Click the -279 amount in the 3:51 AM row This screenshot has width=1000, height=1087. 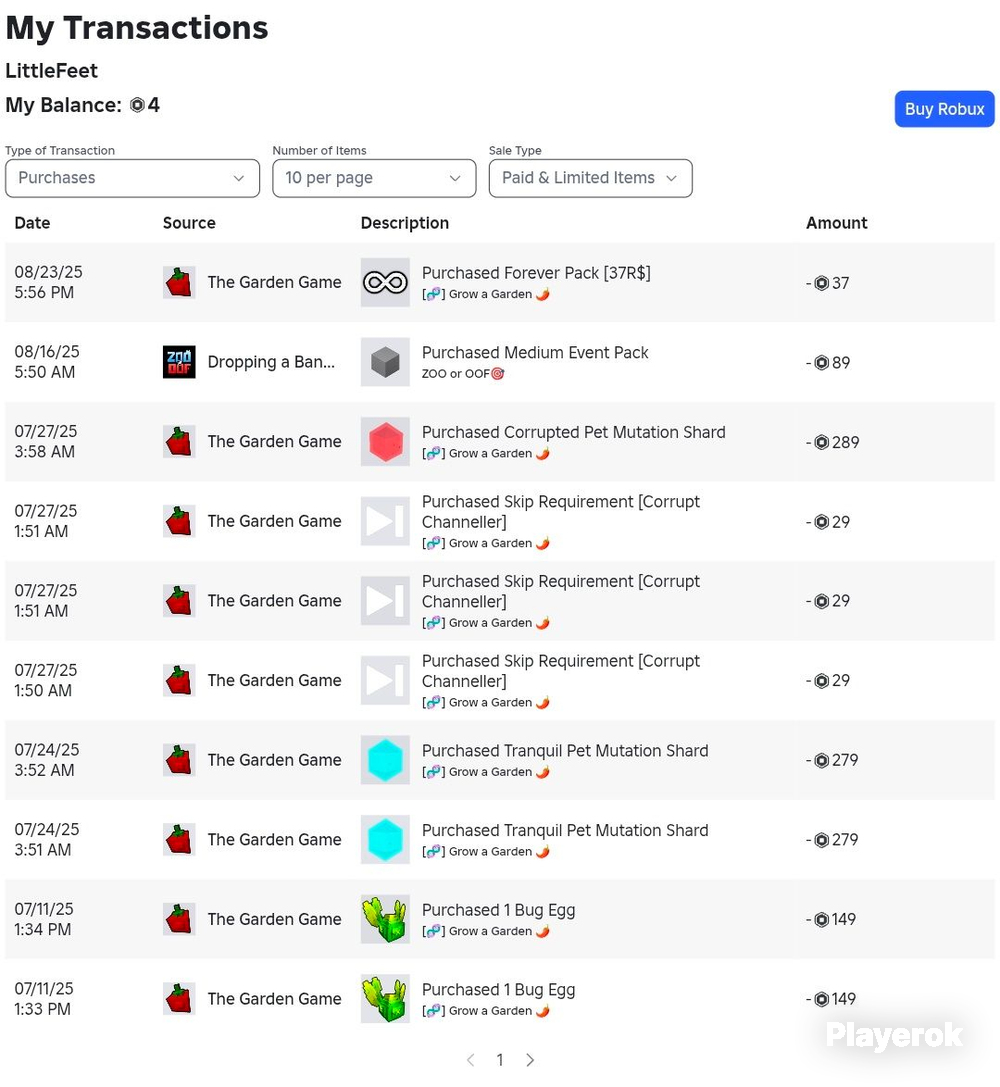(x=832, y=840)
